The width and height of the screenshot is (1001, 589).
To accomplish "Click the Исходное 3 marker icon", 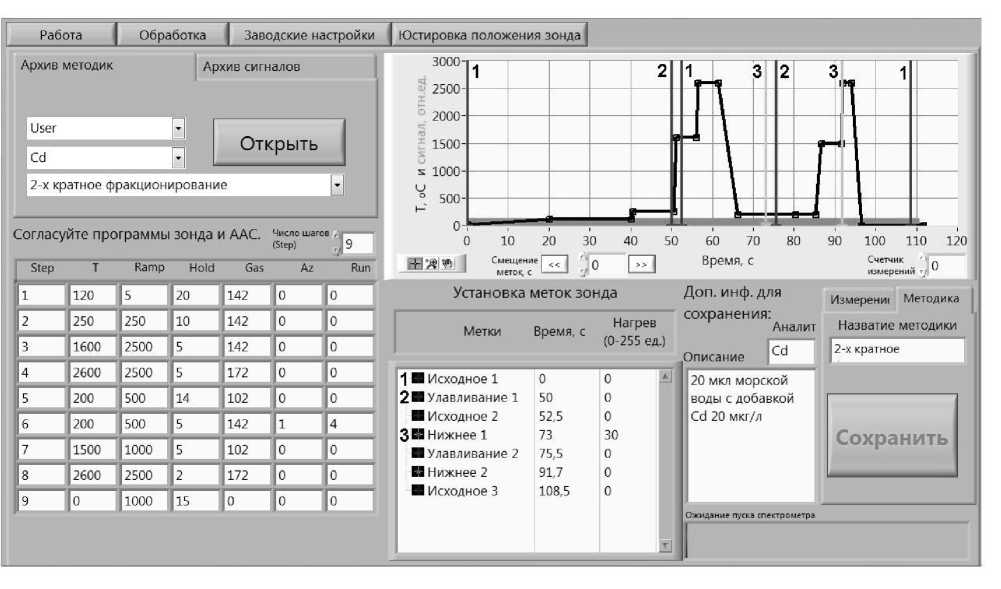I will 418,491.
